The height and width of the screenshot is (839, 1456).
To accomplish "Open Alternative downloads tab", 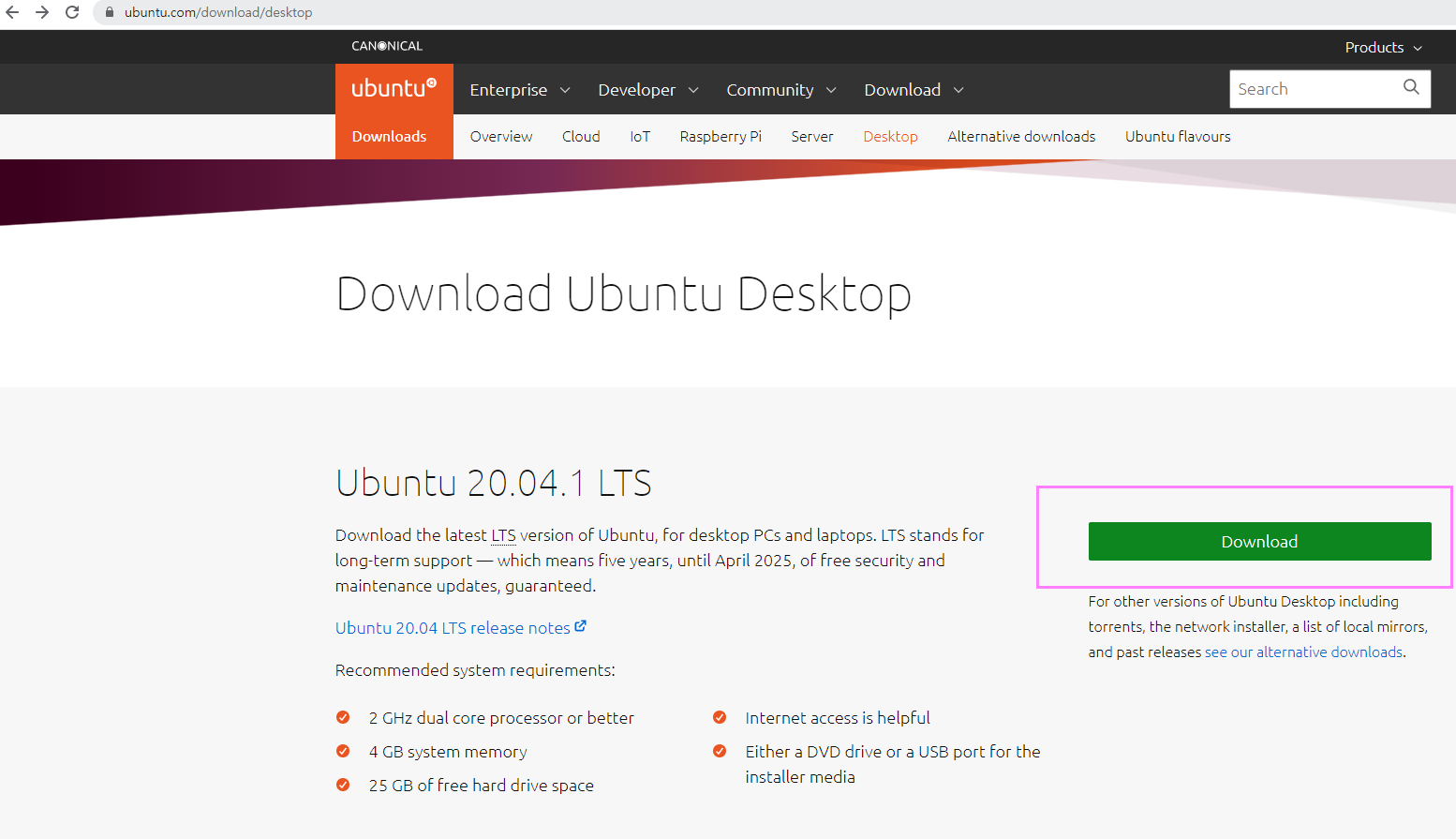I will (1021, 137).
